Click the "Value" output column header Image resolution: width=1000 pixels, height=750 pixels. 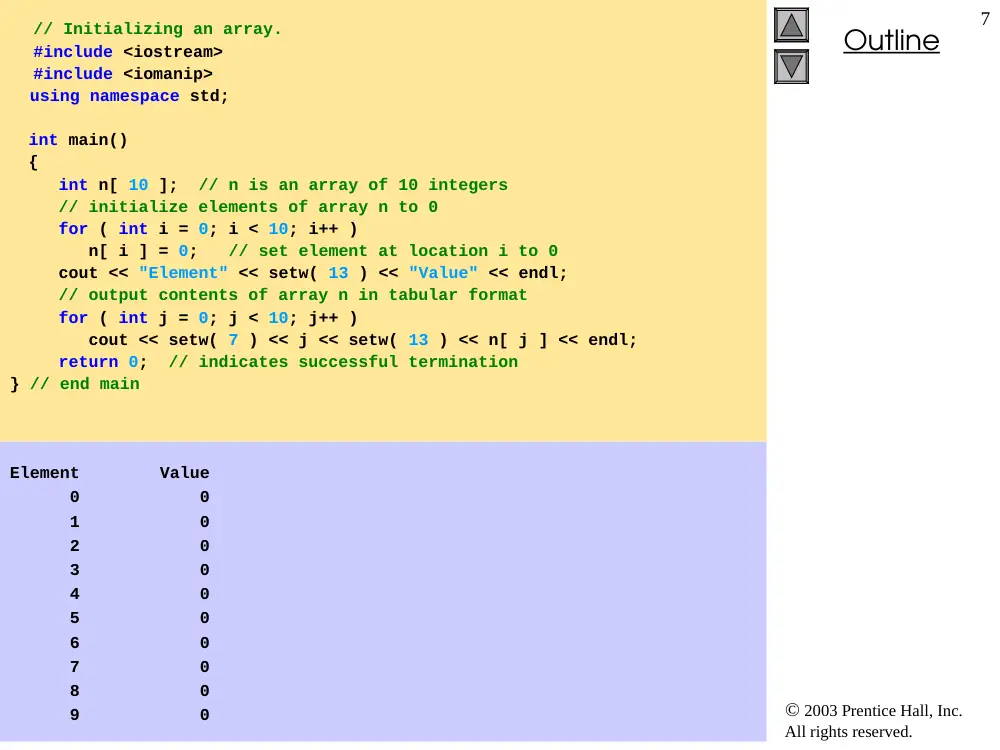pyautogui.click(x=184, y=473)
